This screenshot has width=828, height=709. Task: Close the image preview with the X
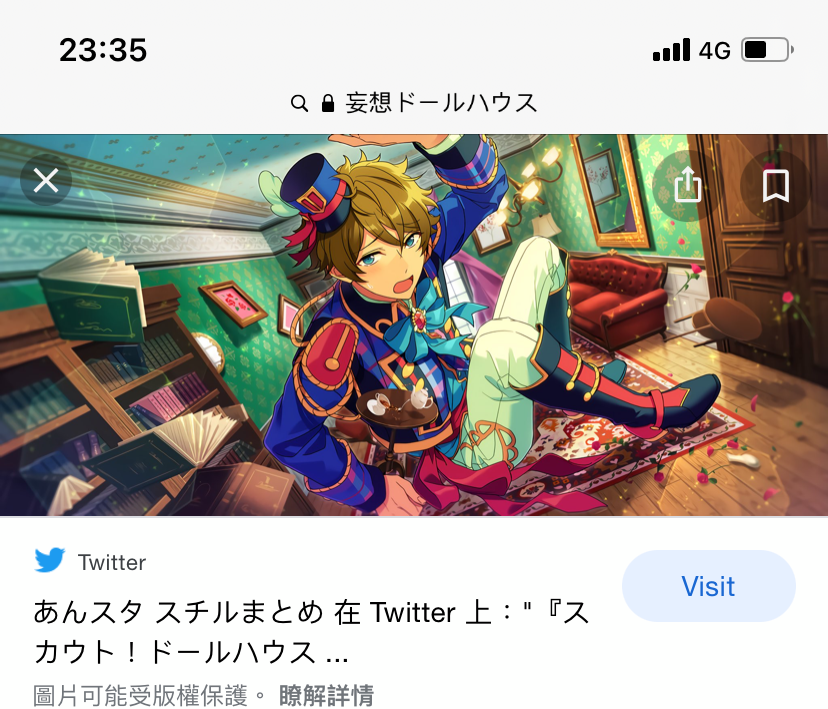coord(46,181)
